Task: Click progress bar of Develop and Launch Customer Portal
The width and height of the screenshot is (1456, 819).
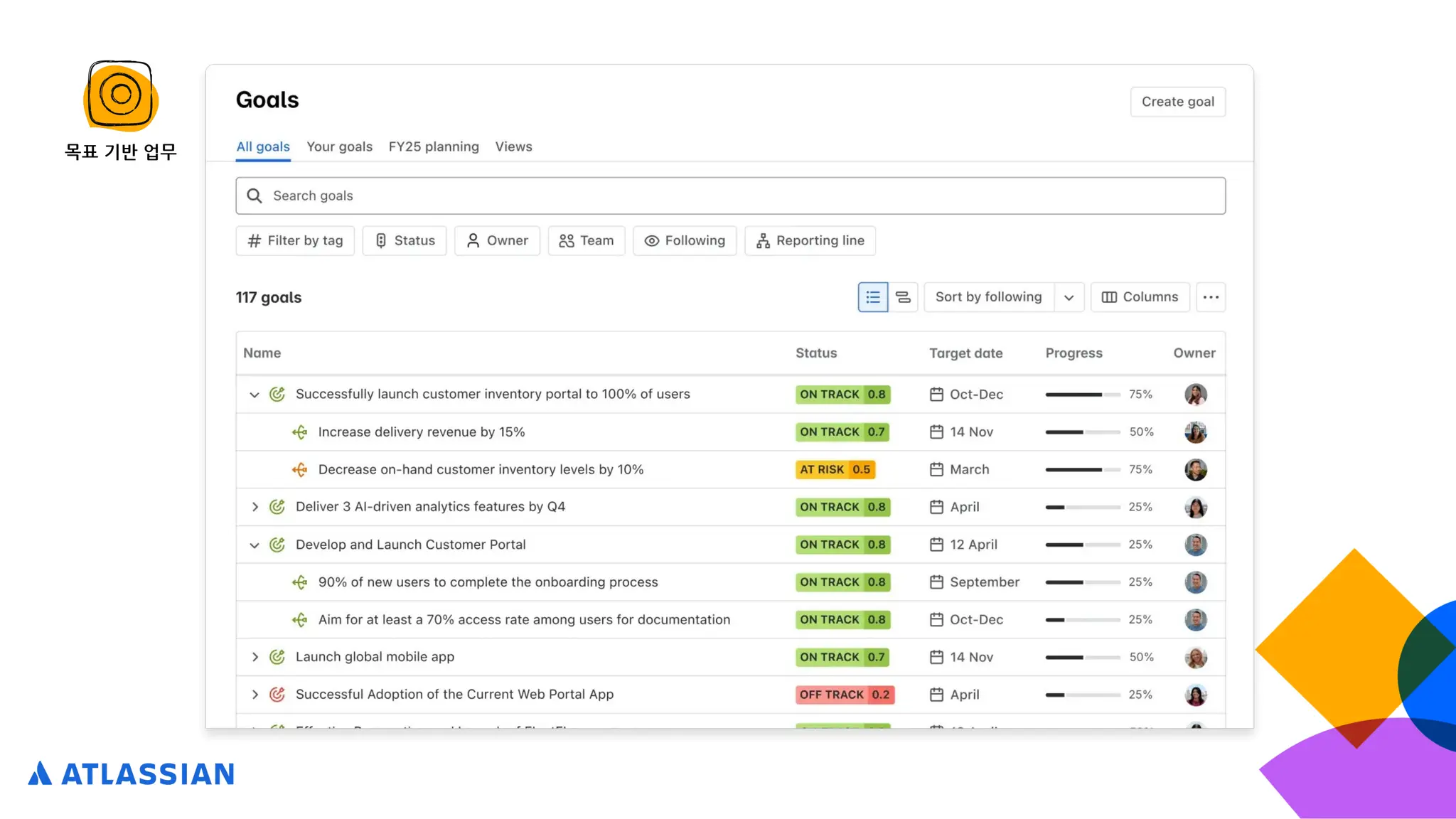Action: (x=1082, y=545)
